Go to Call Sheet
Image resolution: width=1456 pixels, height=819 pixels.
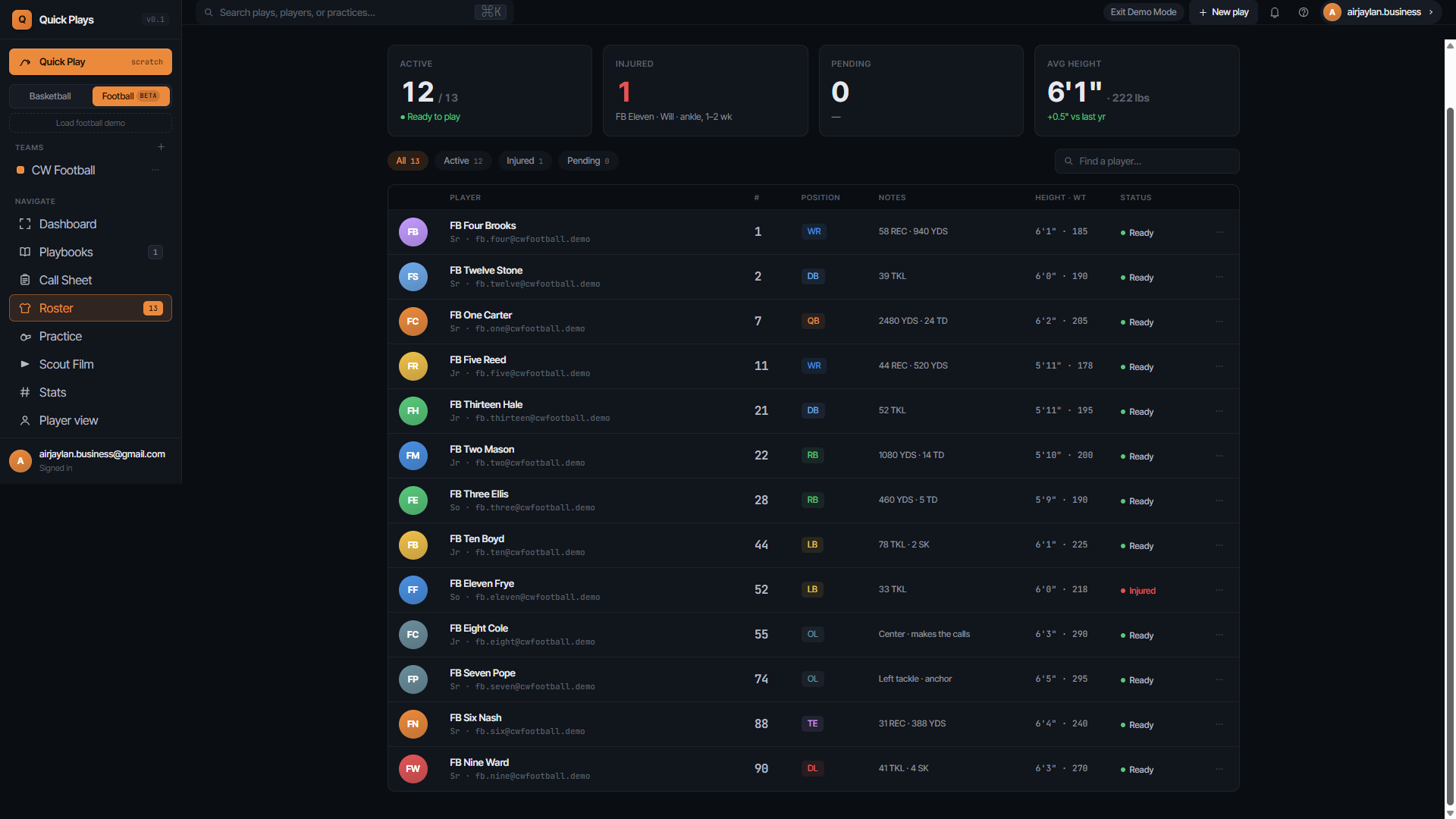90,281
